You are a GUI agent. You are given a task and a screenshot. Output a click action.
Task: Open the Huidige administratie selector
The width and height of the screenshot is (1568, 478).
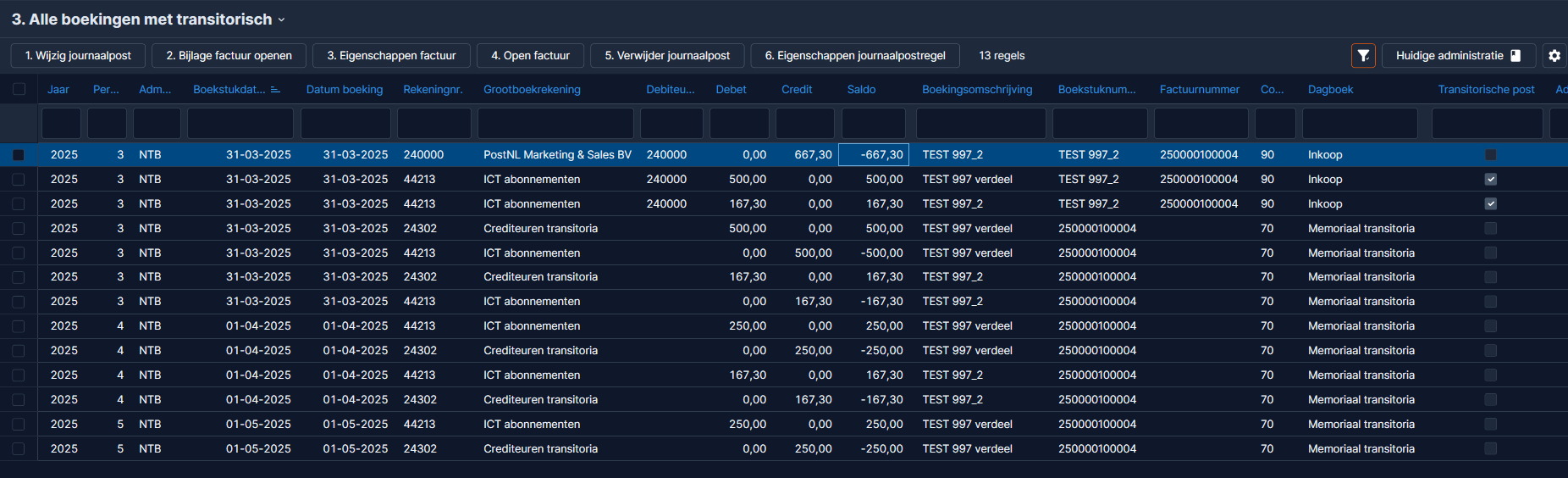1459,56
